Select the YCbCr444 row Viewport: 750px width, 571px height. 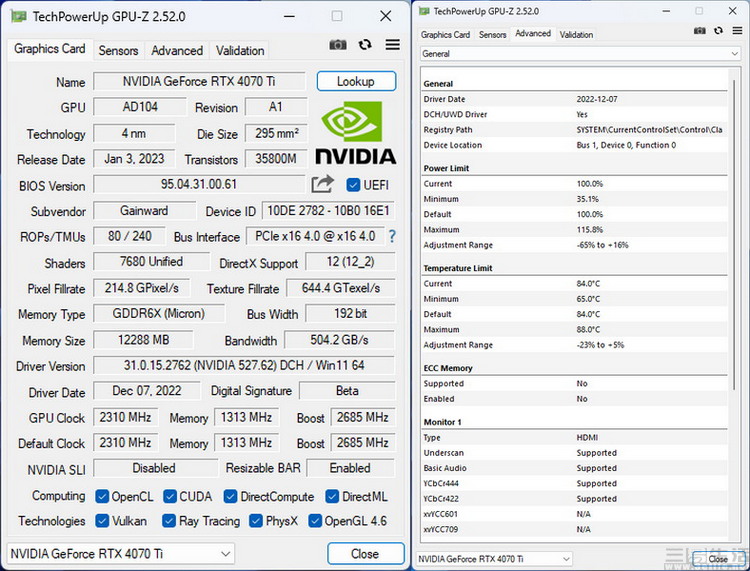pyautogui.click(x=575, y=483)
